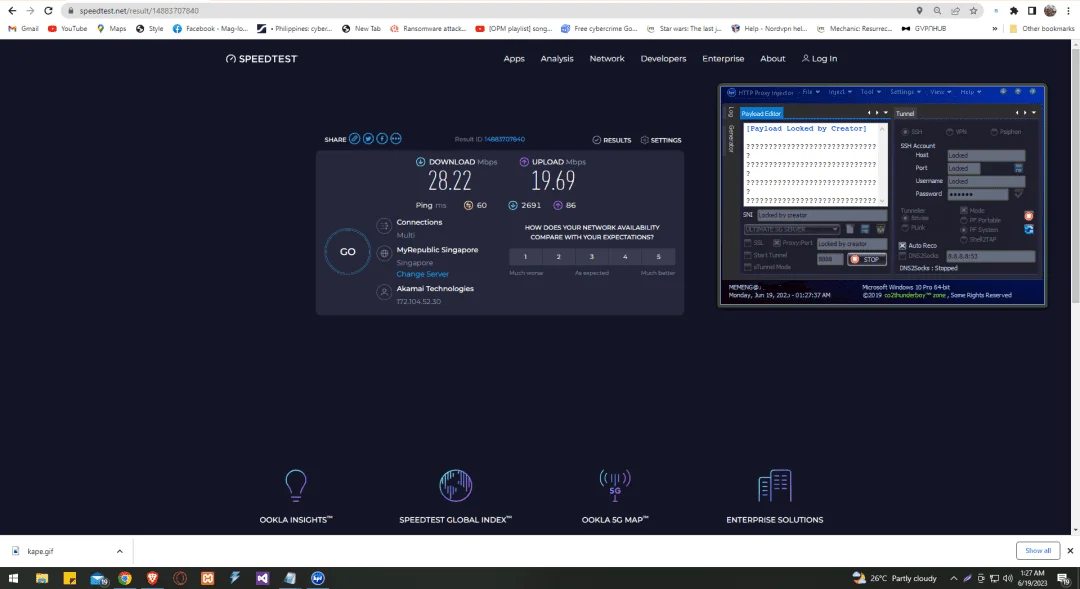Open File menu in HTTP Proxy Injector
Viewport: 1080px width, 589px height.
pos(811,92)
